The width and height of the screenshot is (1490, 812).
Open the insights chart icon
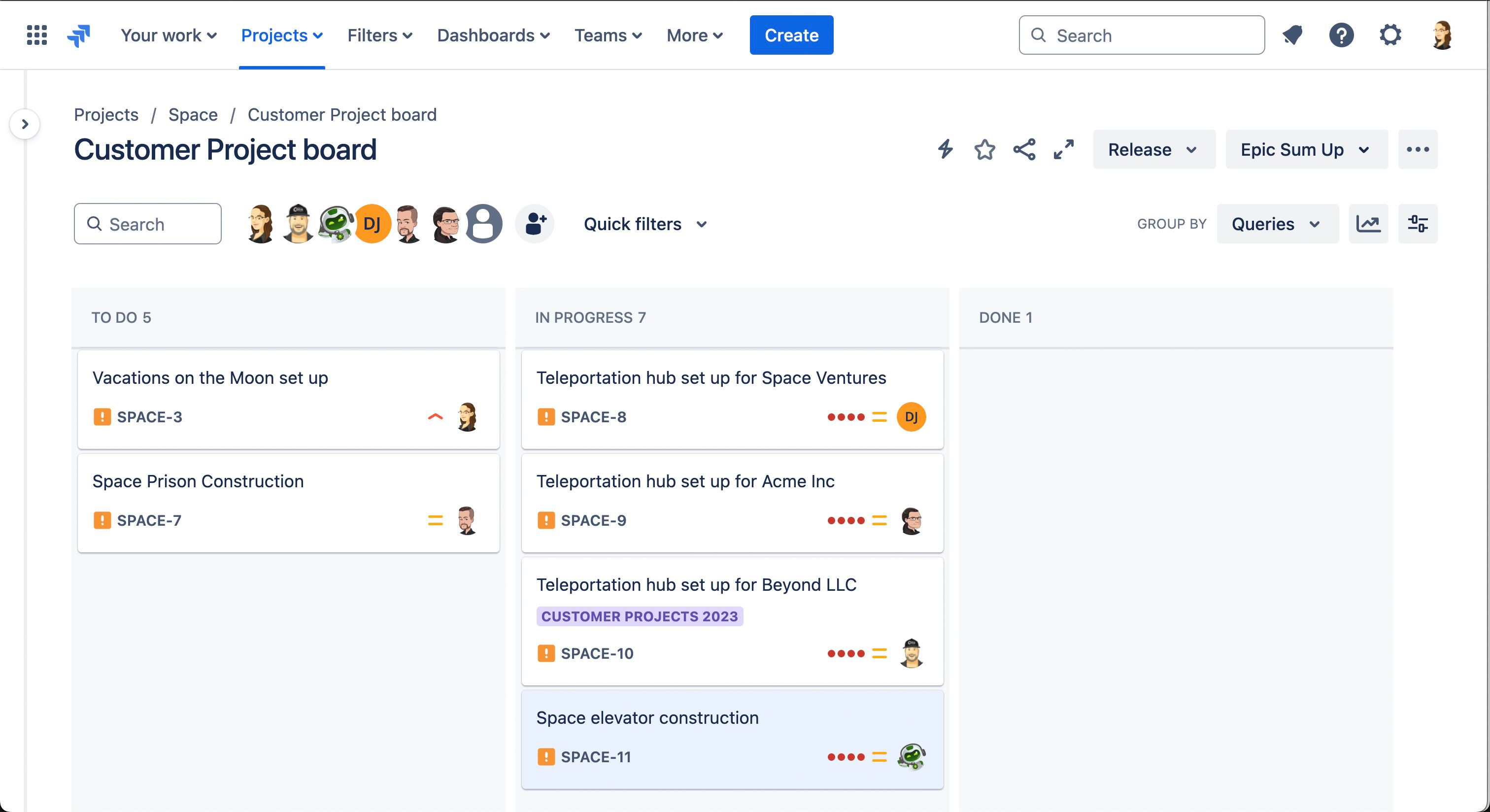(x=1368, y=224)
